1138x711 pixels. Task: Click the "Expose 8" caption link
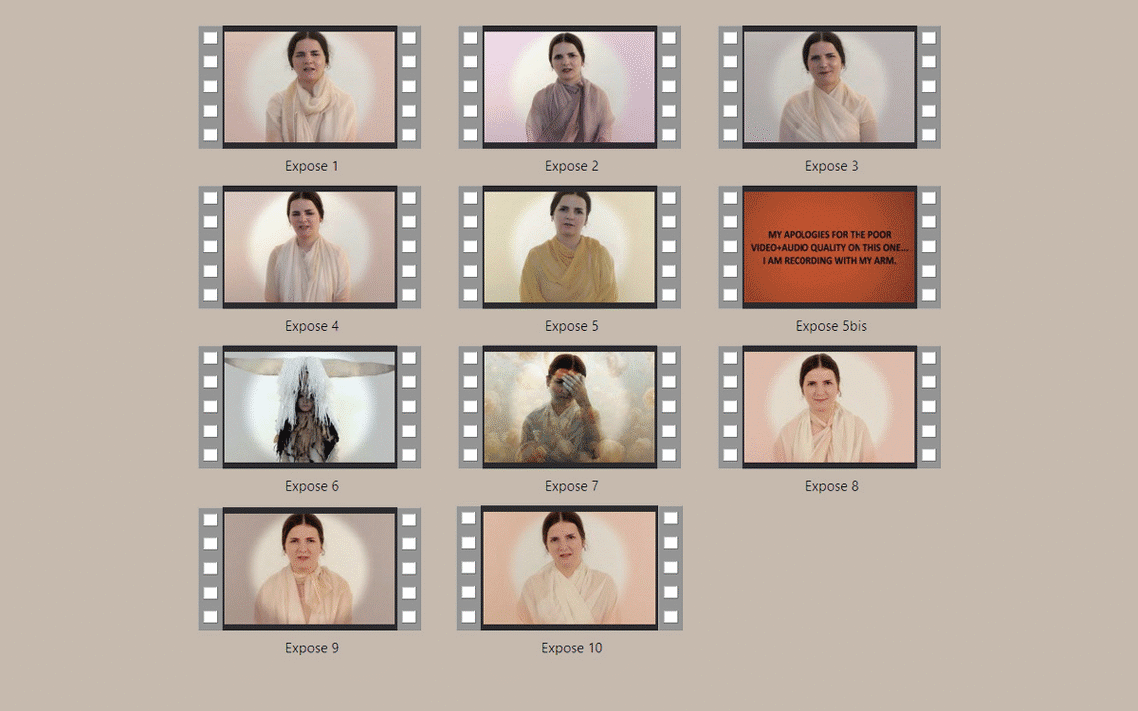pos(831,486)
